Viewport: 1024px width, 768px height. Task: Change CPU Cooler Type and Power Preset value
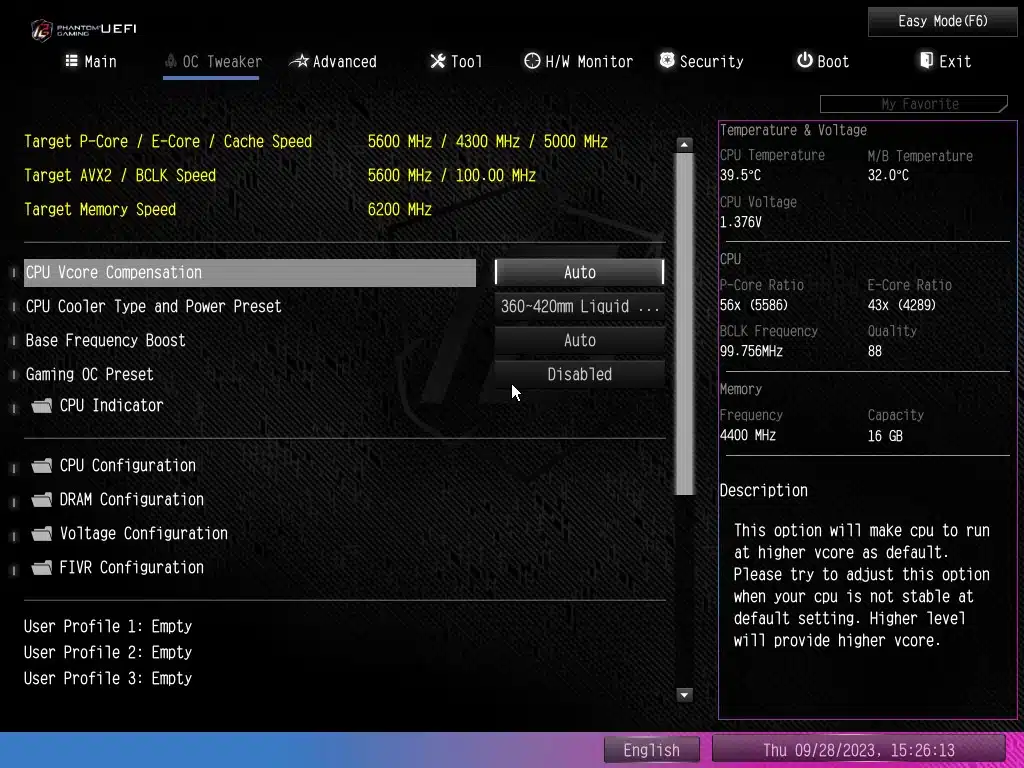(x=579, y=307)
